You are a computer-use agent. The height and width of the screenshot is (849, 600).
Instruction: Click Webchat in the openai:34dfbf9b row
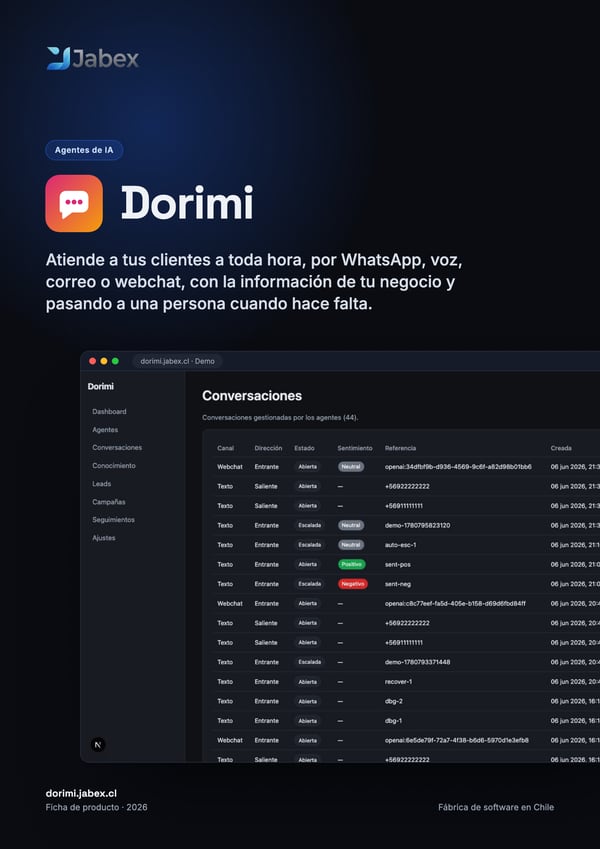tap(230, 467)
